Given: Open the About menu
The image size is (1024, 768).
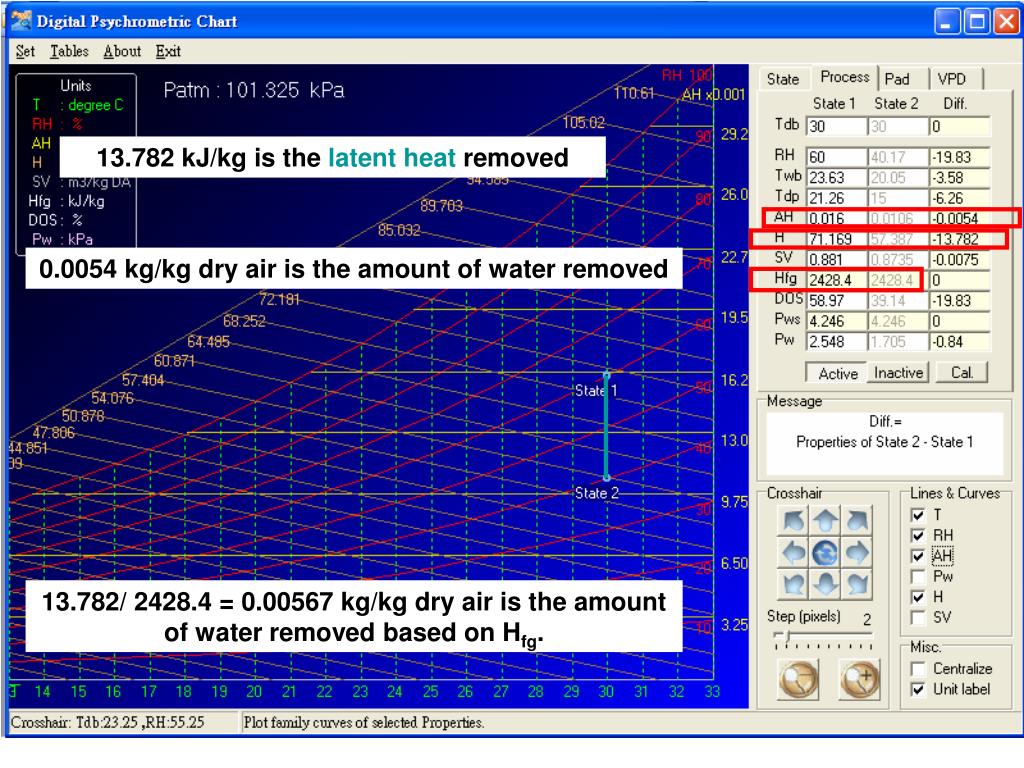Looking at the screenshot, I should 122,52.
